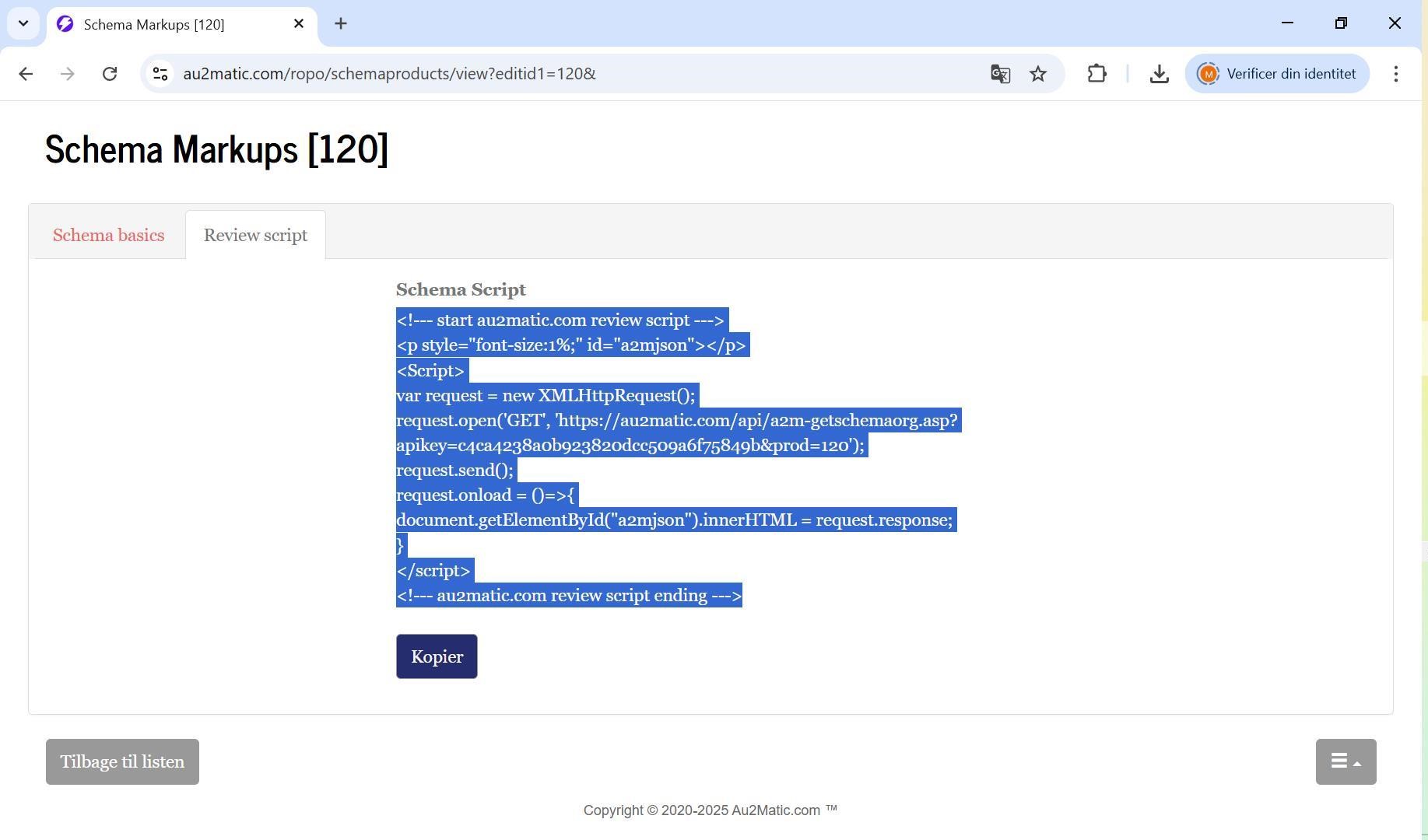This screenshot has height=840, width=1428.
Task: Open a new browser tab
Action: coord(341,24)
